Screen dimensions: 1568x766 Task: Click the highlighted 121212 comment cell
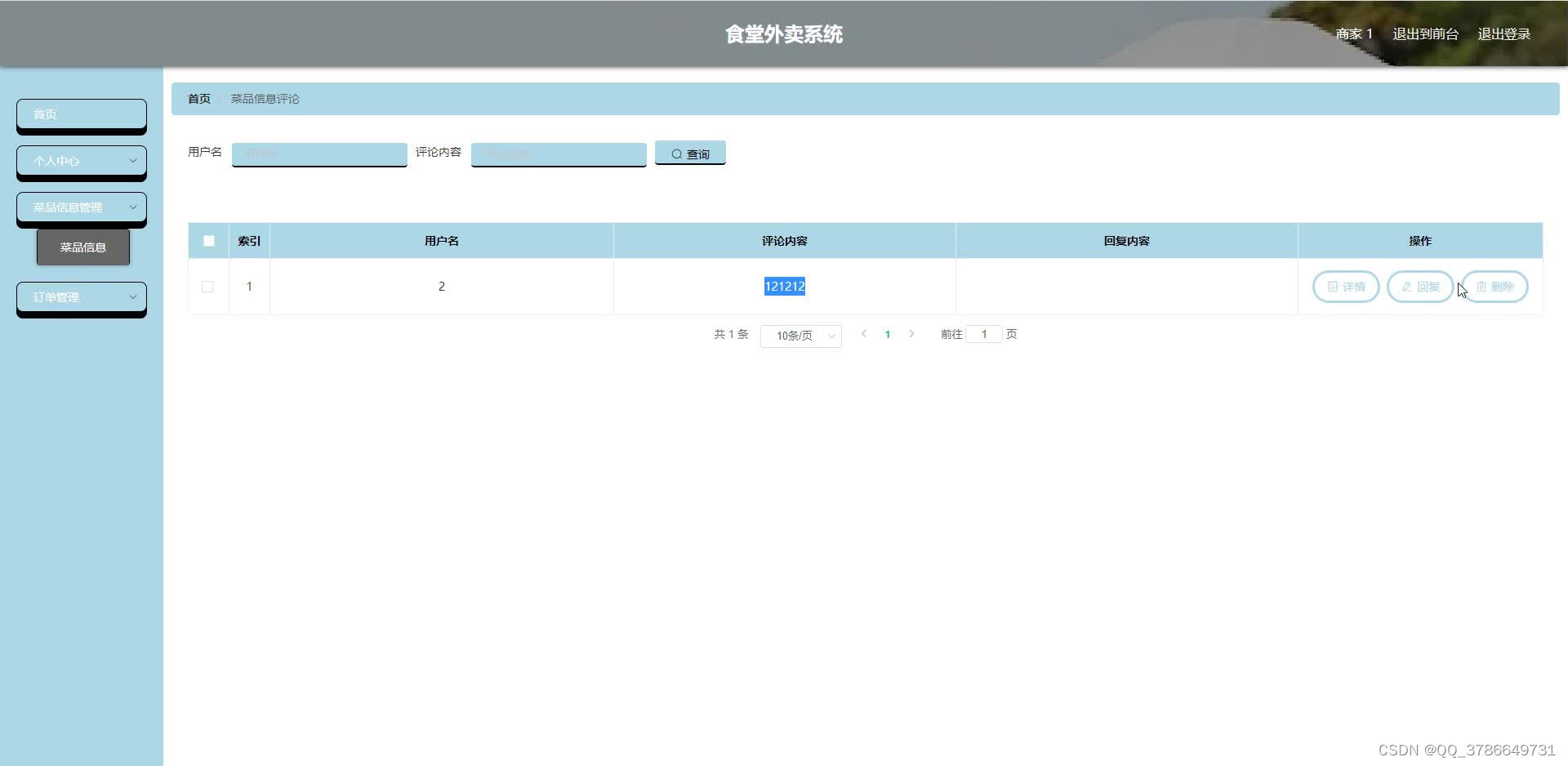pos(785,287)
